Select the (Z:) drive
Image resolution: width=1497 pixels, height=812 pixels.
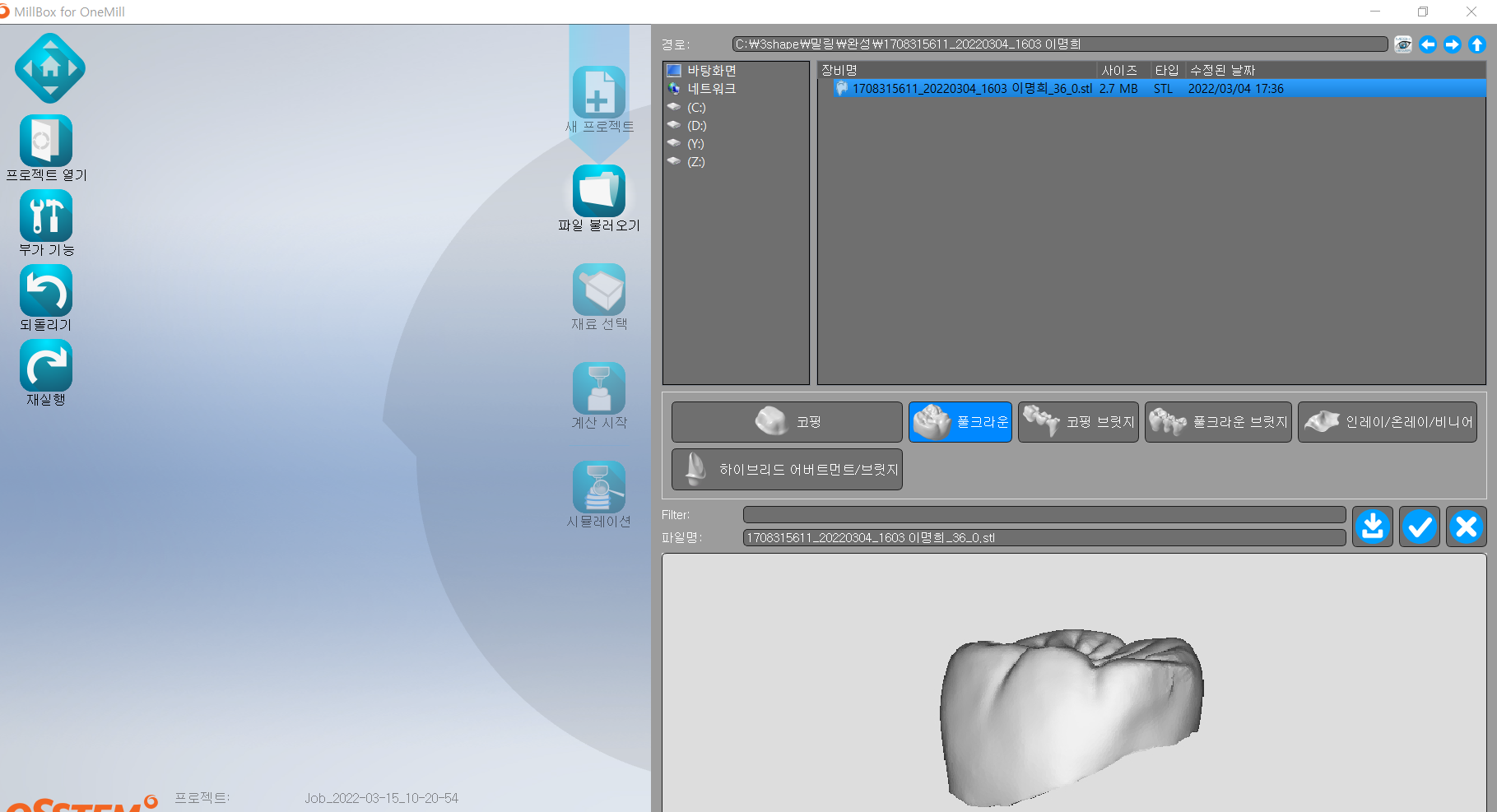(x=696, y=162)
